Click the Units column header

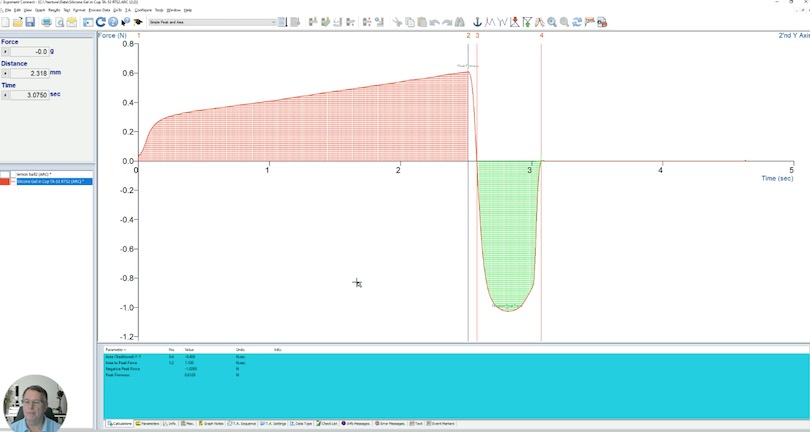[240, 350]
